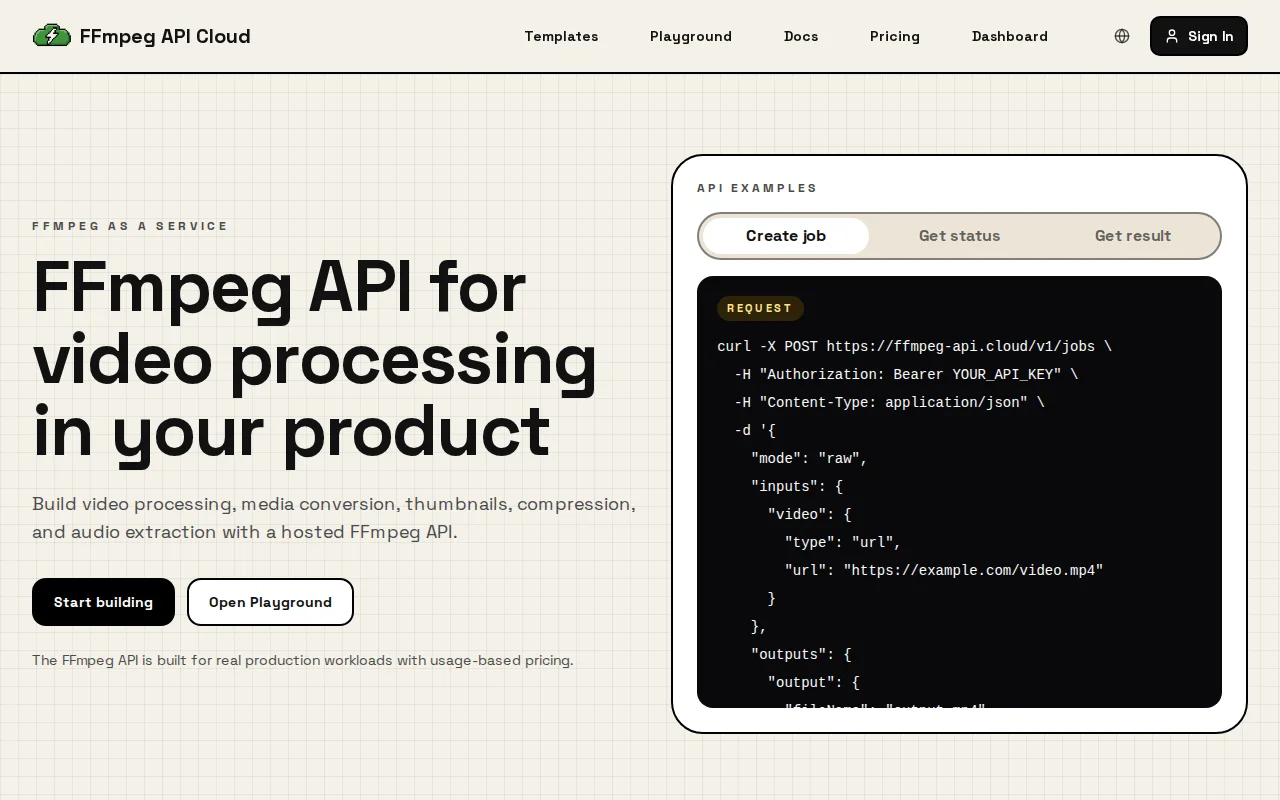Screen dimensions: 1280x800
Task: Click the yellow REQUEST badge
Action: click(x=760, y=308)
